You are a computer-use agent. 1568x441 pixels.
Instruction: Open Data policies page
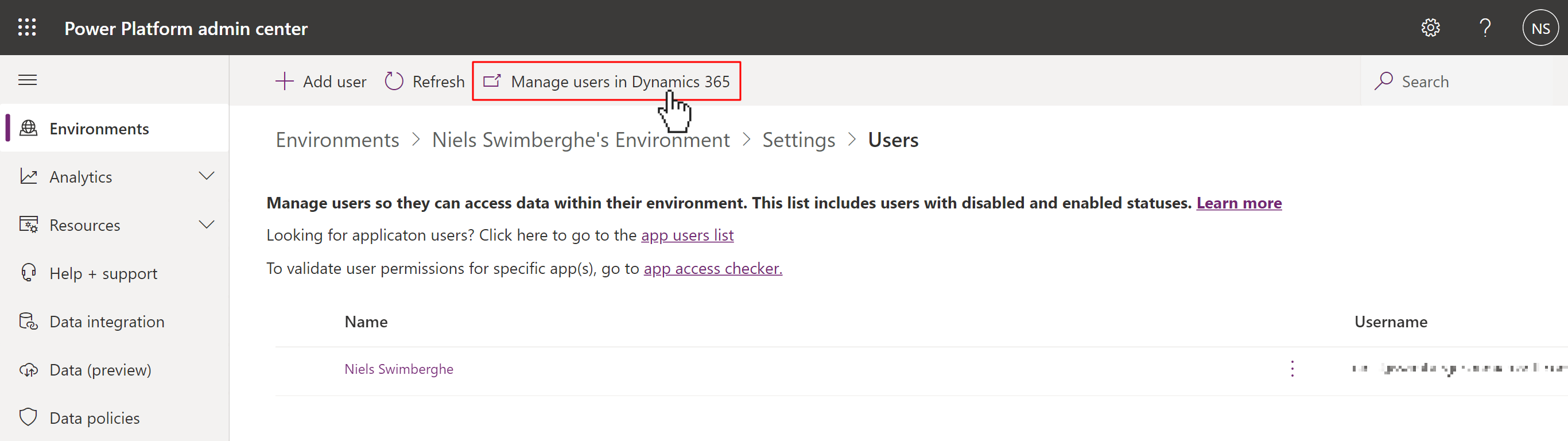pyautogui.click(x=114, y=417)
